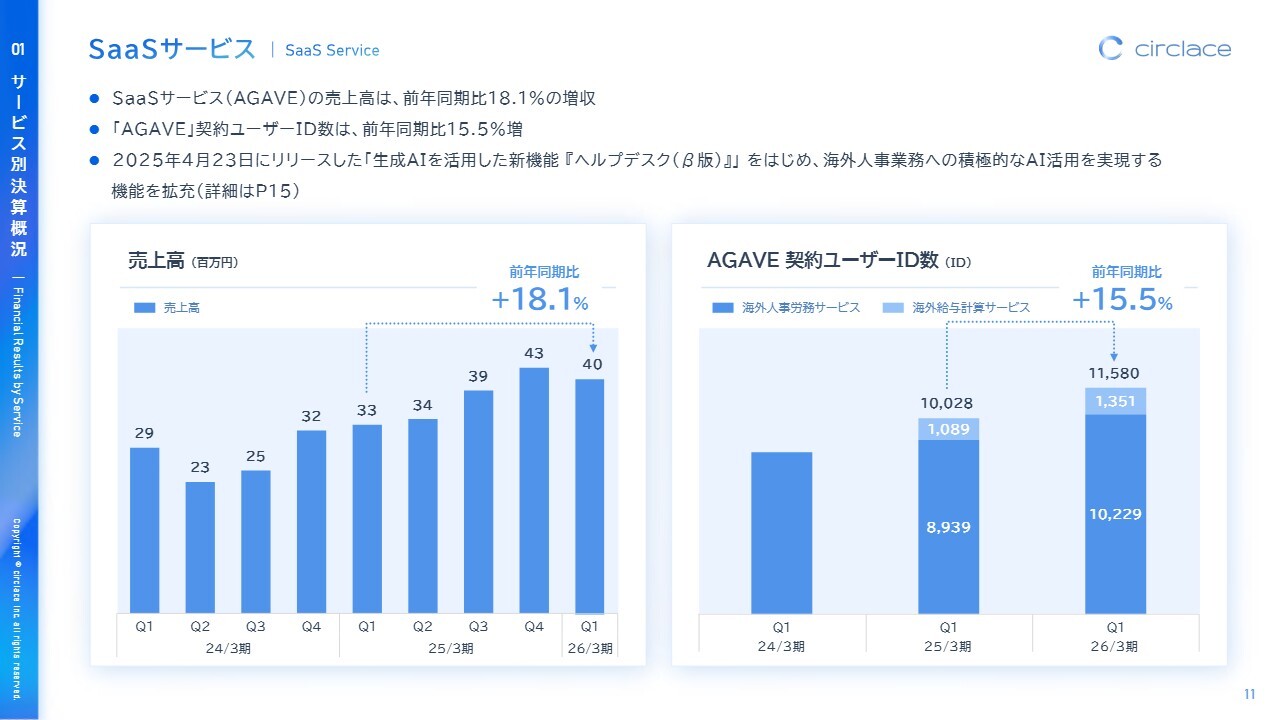This screenshot has width=1280, height=720.
Task: Select the bullet text about 前年同期比18.1%の増収
Action: (x=354, y=99)
